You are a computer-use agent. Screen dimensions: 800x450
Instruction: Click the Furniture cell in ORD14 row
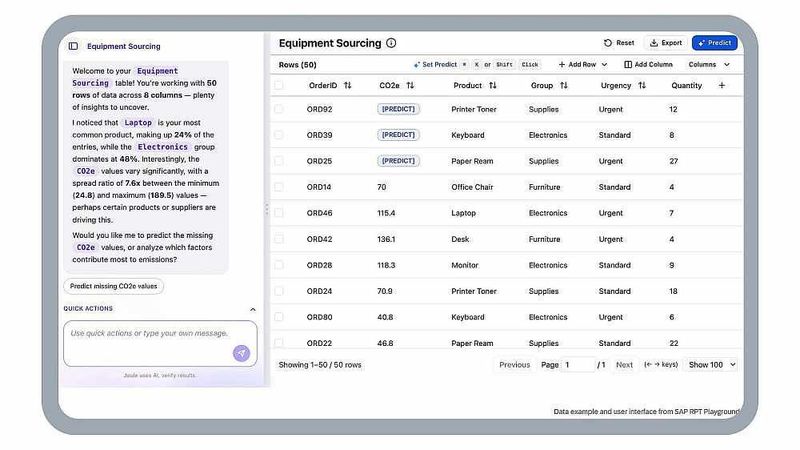click(x=544, y=187)
